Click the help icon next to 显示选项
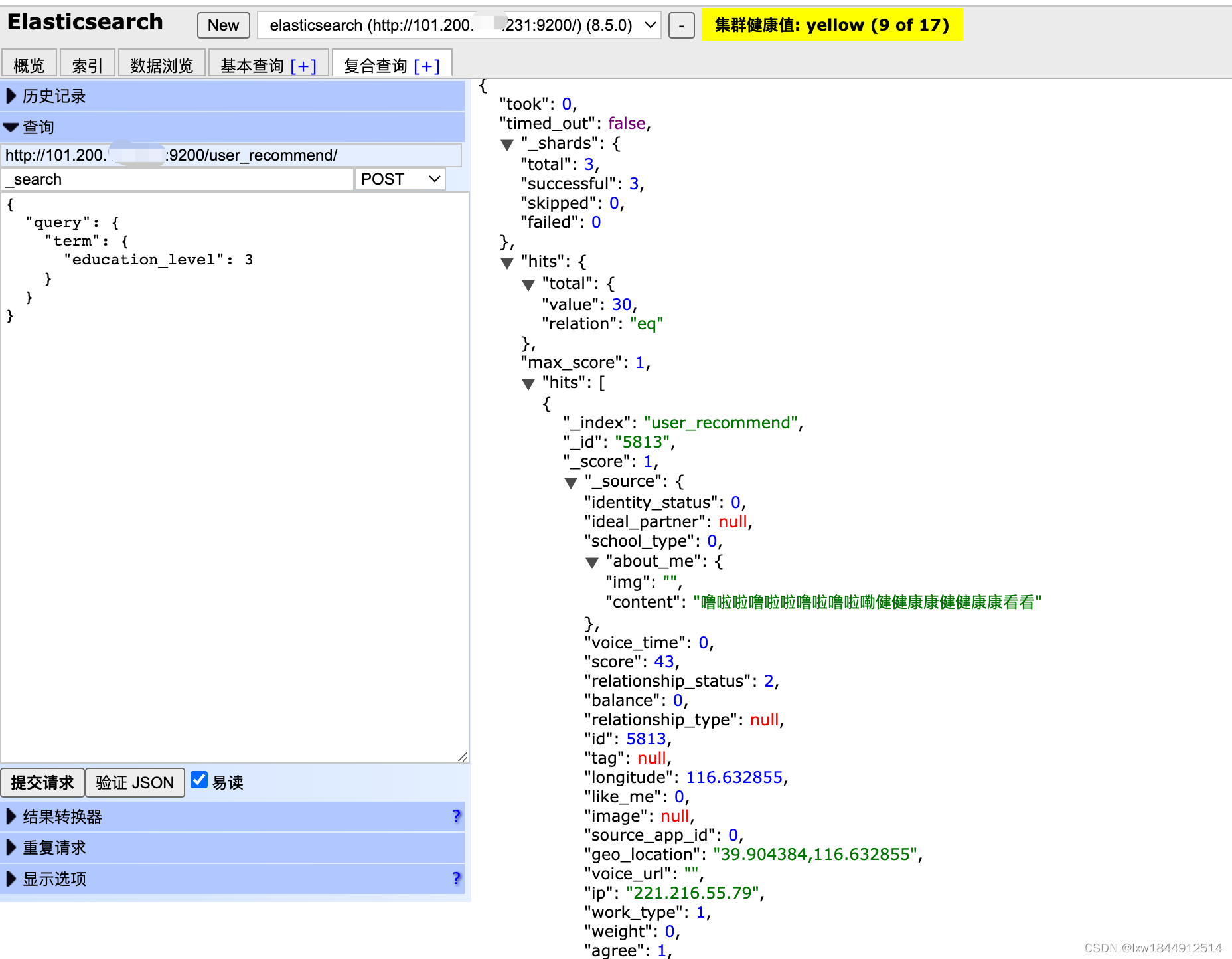The width and height of the screenshot is (1232, 959). 456,879
